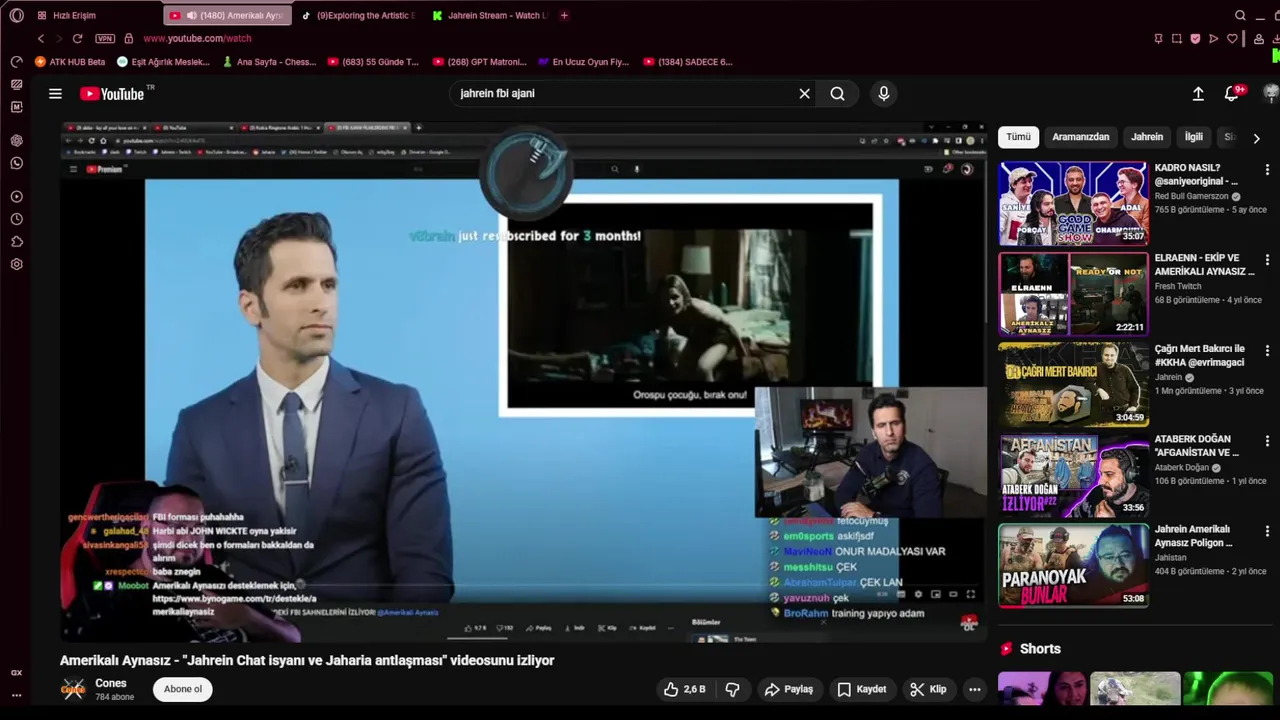Open GX Control speedometer icon in sidebar
This screenshot has height=720, width=1280.
(x=16, y=61)
